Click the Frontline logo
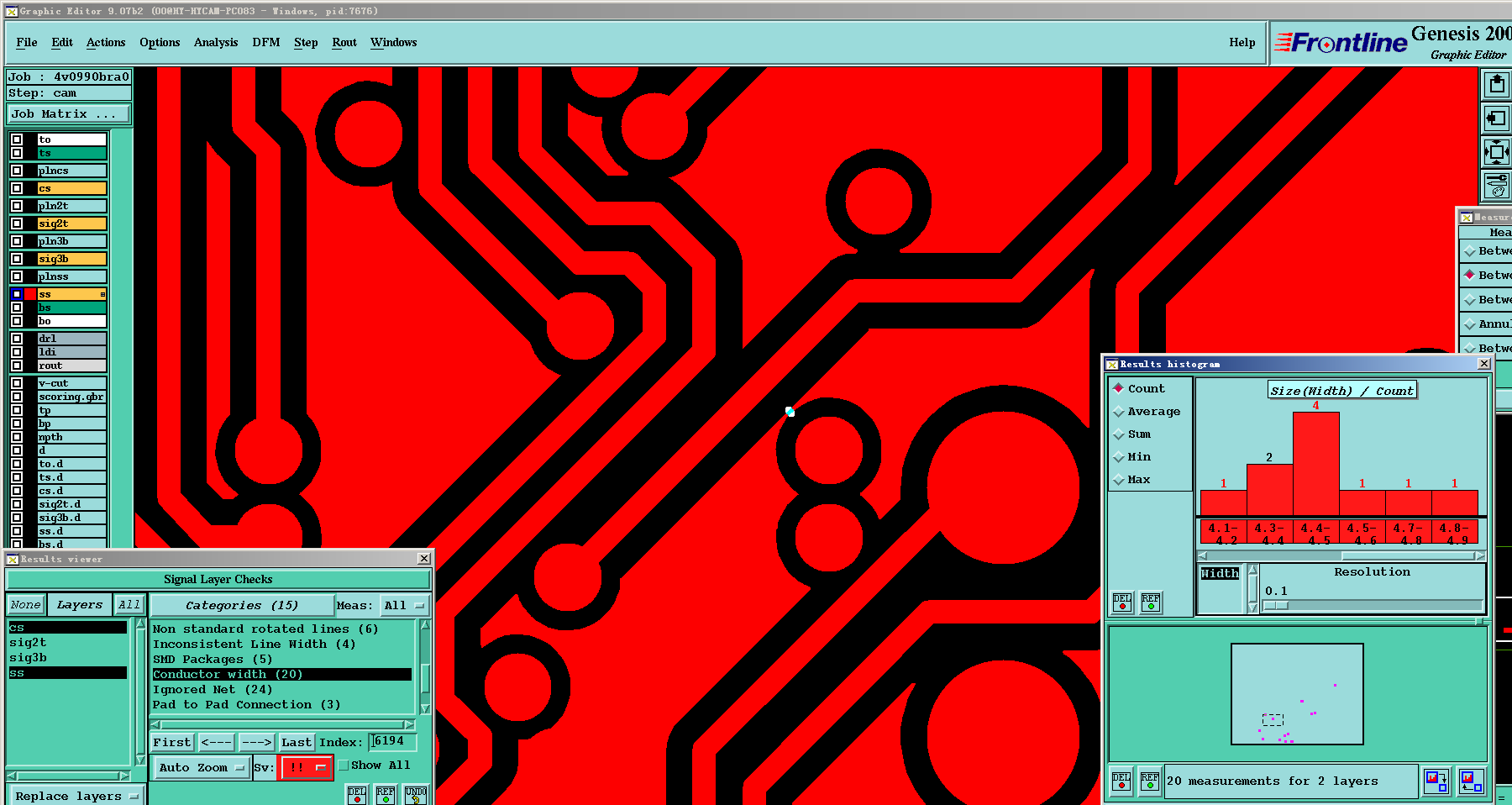This screenshot has width=1512, height=805. tap(1341, 42)
